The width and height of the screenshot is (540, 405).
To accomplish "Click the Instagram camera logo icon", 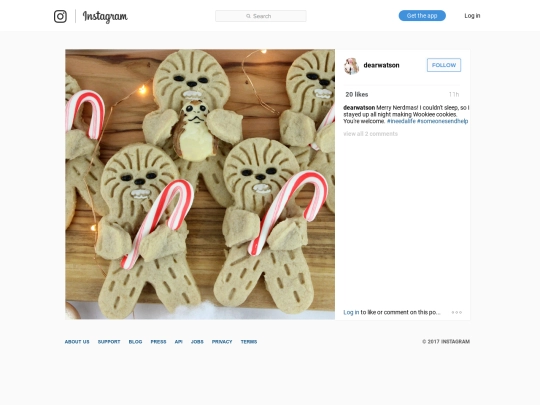I will [x=60, y=16].
